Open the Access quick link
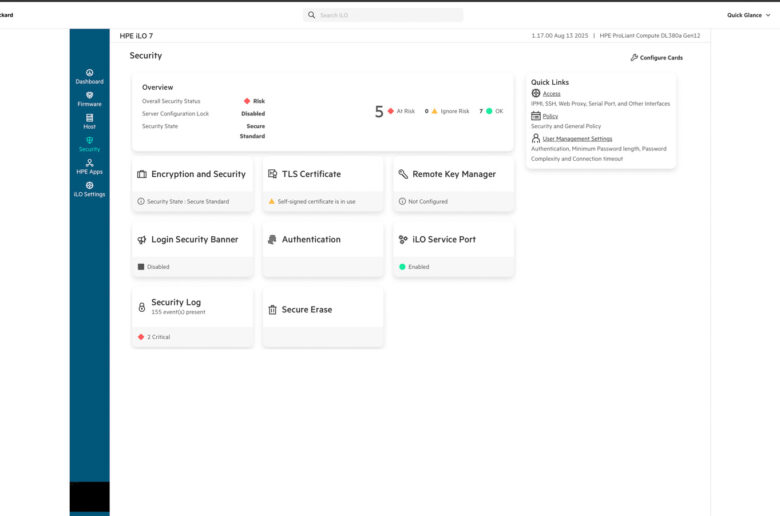Image resolution: width=780 pixels, height=516 pixels. (x=551, y=94)
